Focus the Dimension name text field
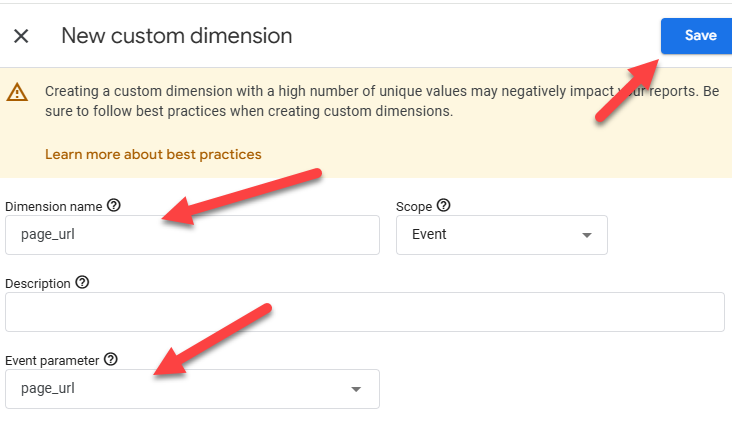732x426 pixels. 192,235
